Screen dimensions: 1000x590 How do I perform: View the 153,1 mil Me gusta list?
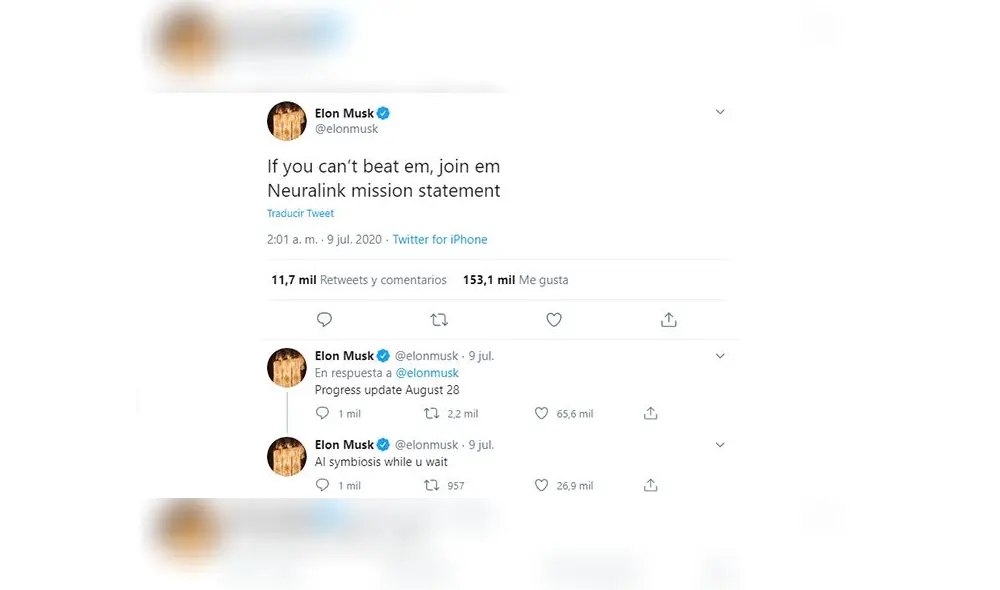coord(516,280)
